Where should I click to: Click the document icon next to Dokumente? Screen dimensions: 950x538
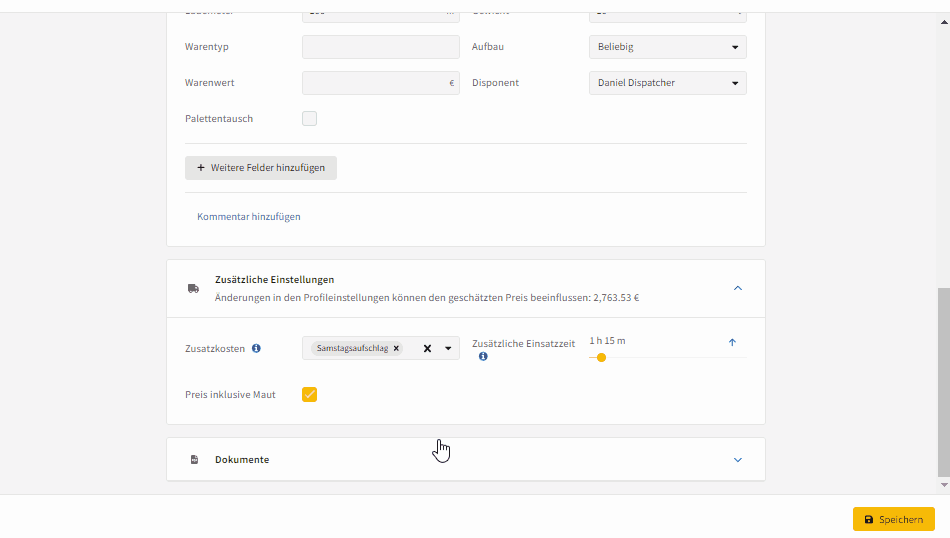(194, 460)
